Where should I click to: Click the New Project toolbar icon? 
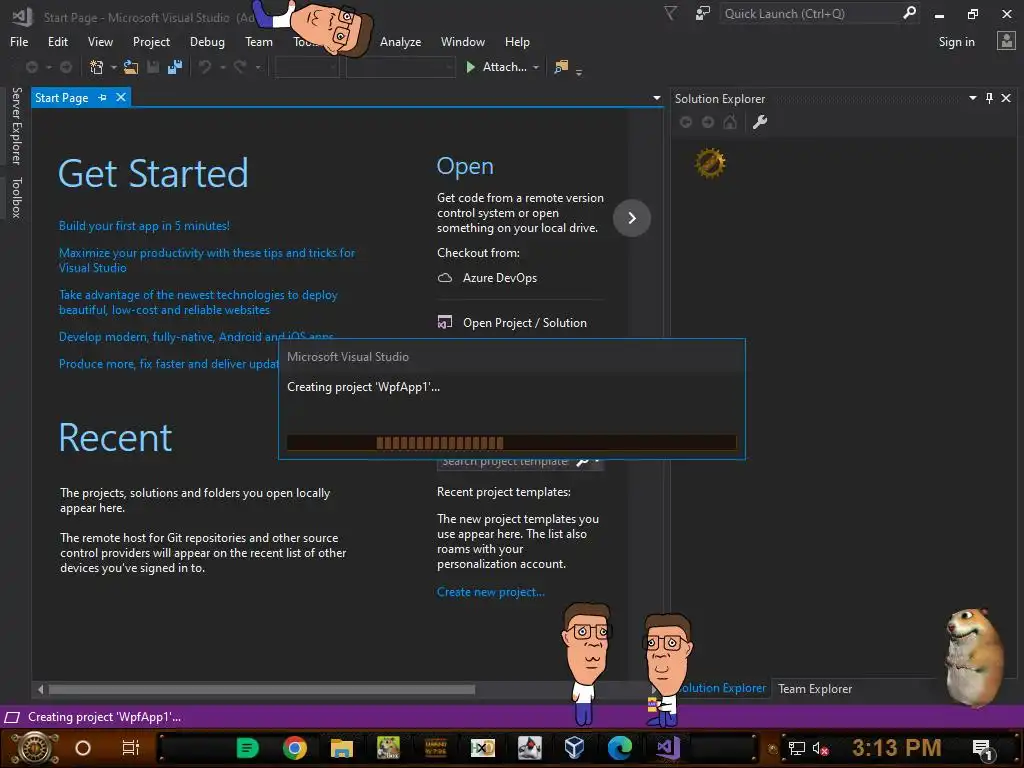(x=97, y=67)
